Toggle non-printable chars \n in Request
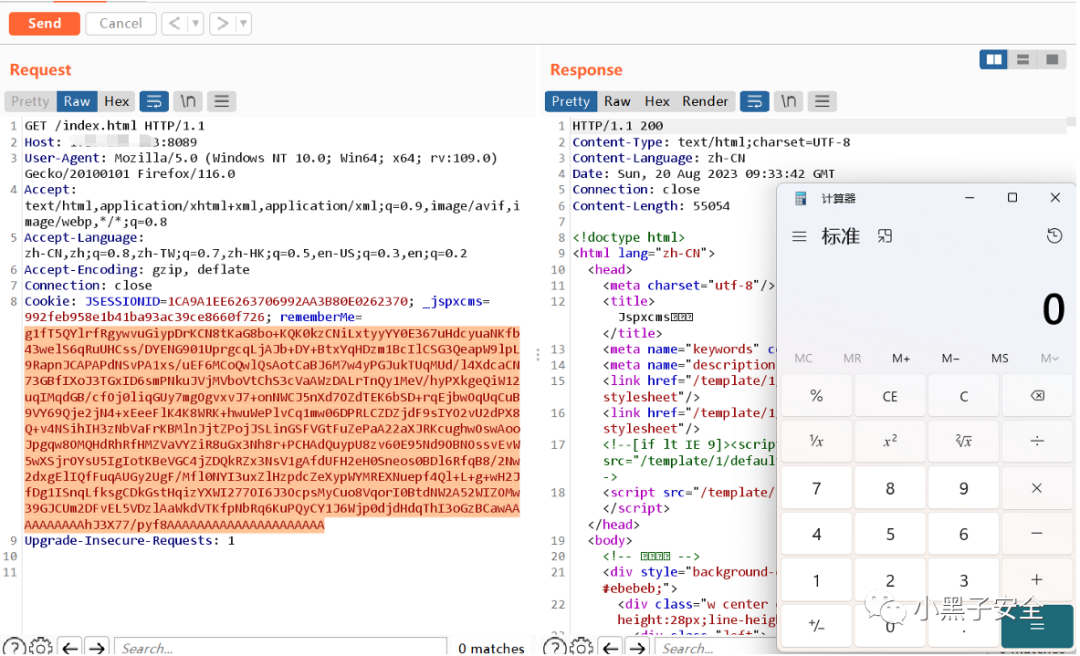Image resolution: width=1080 pixels, height=656 pixels. click(188, 101)
